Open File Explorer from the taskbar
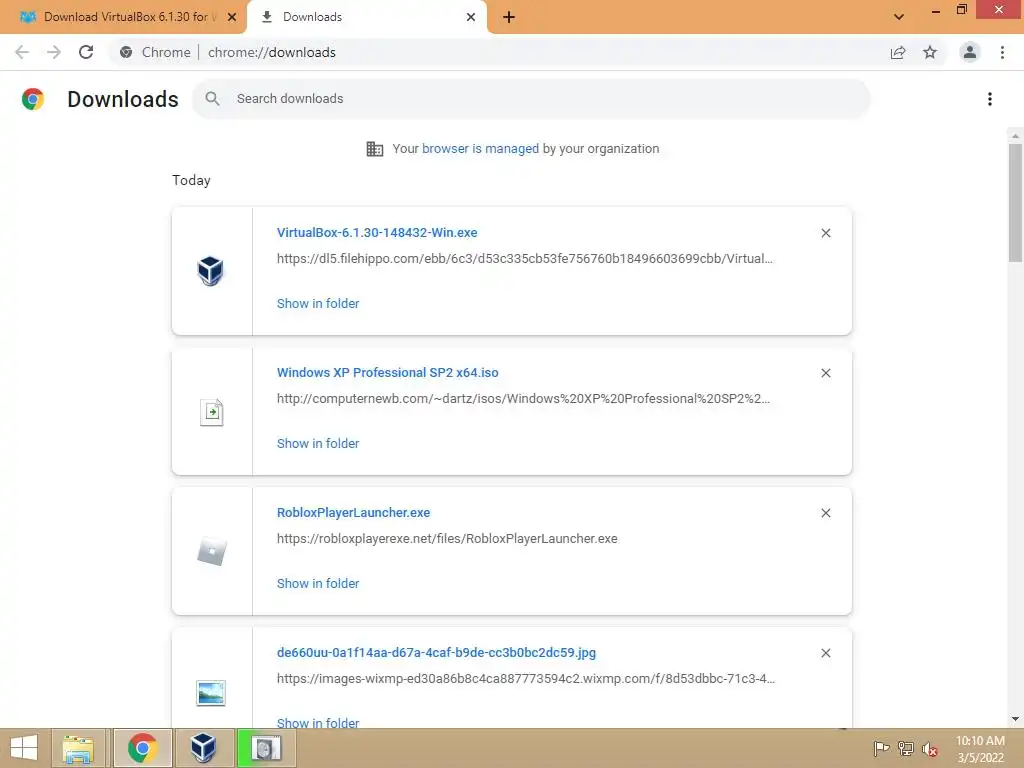1024x768 pixels. [78, 748]
